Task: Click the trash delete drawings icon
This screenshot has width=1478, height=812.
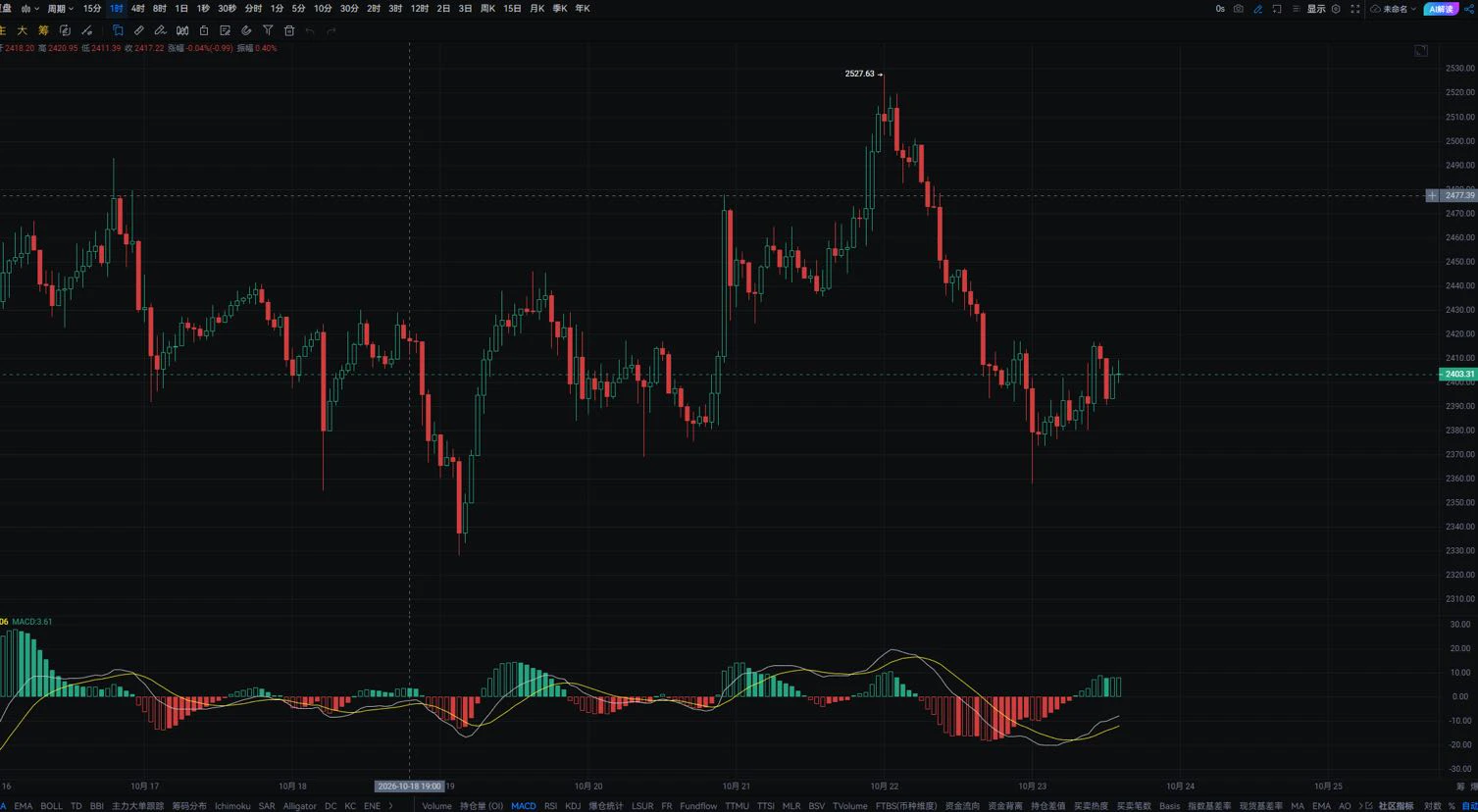Action: (289, 30)
